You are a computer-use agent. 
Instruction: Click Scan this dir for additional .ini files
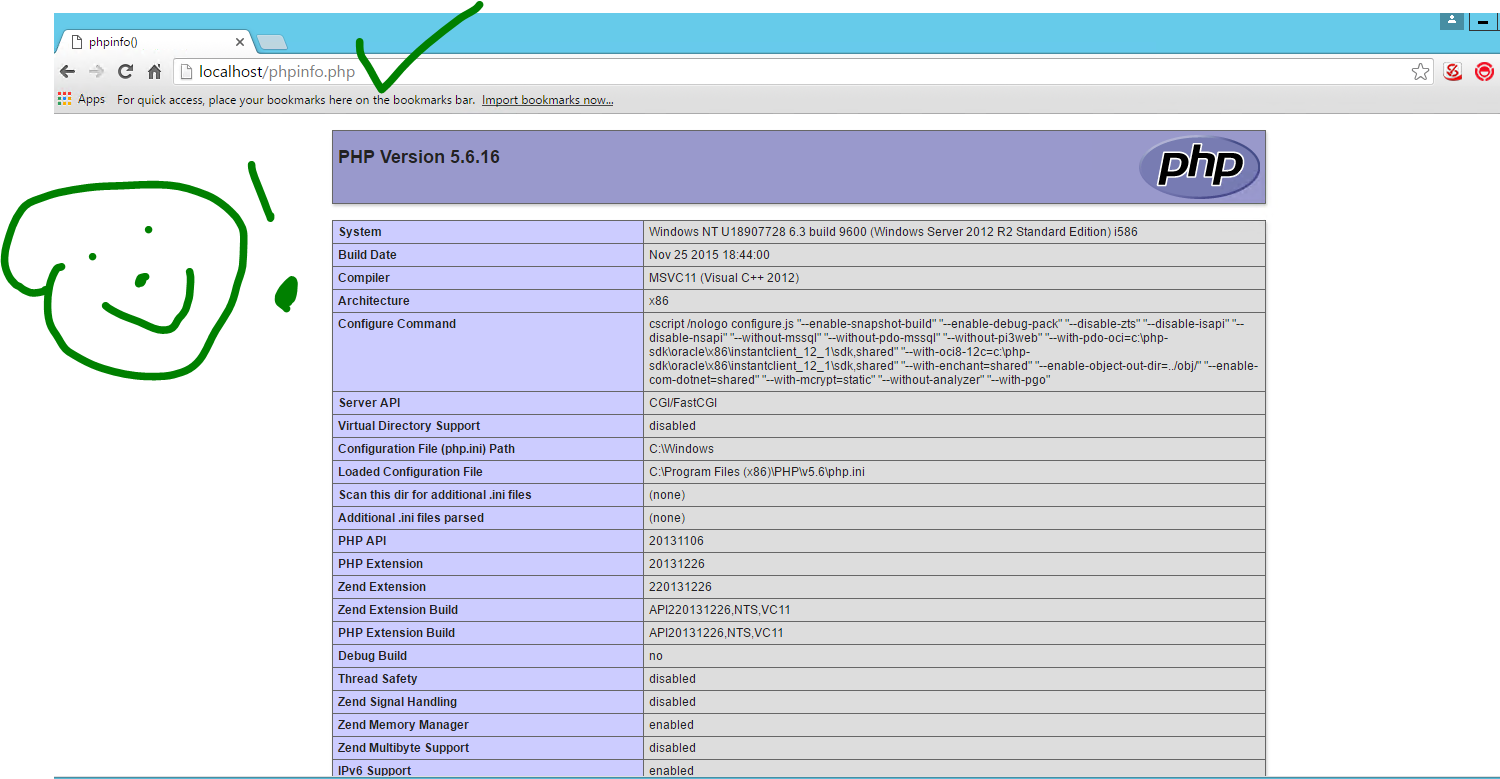435,495
